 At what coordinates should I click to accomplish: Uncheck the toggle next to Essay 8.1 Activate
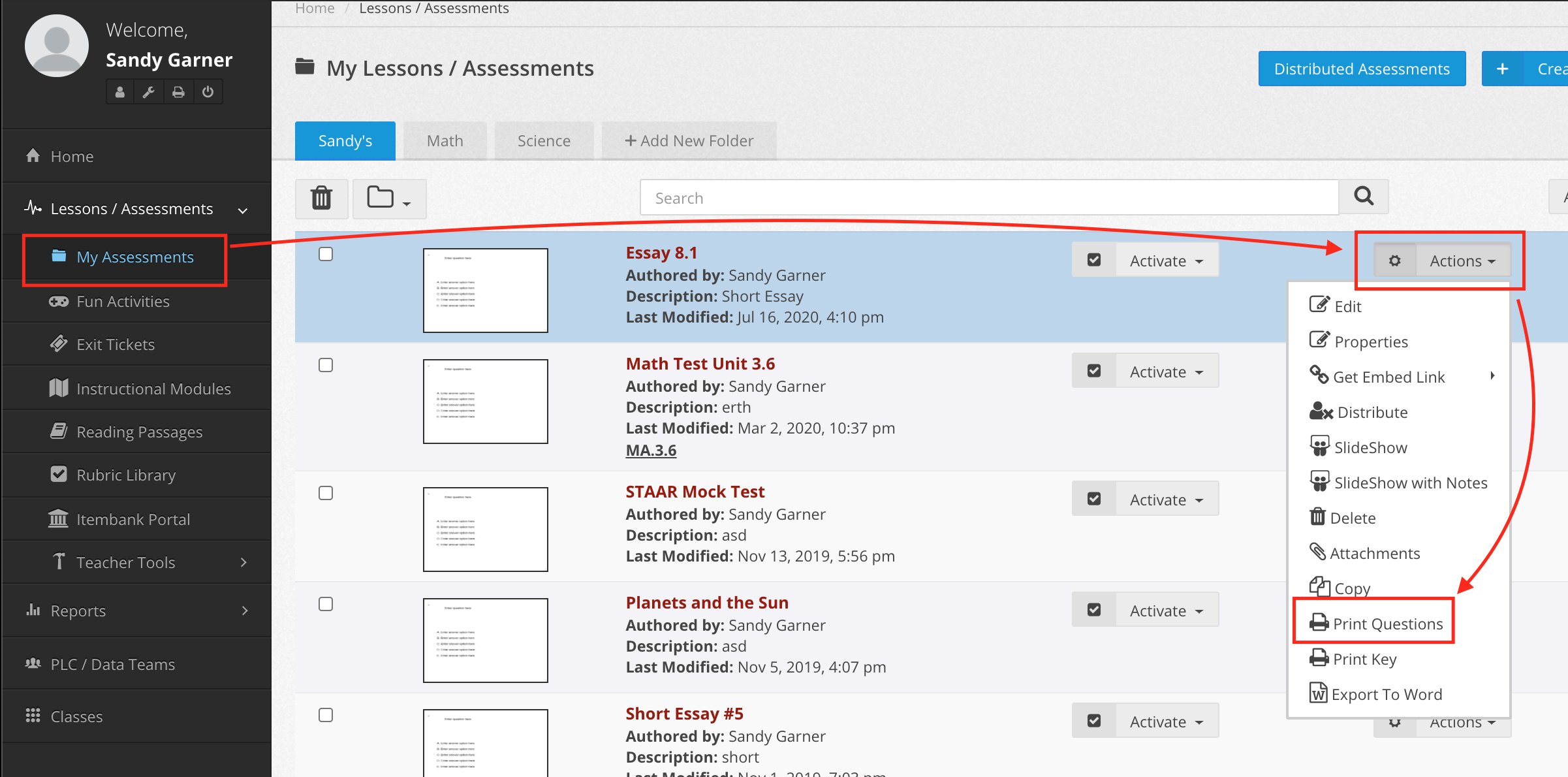click(1093, 259)
